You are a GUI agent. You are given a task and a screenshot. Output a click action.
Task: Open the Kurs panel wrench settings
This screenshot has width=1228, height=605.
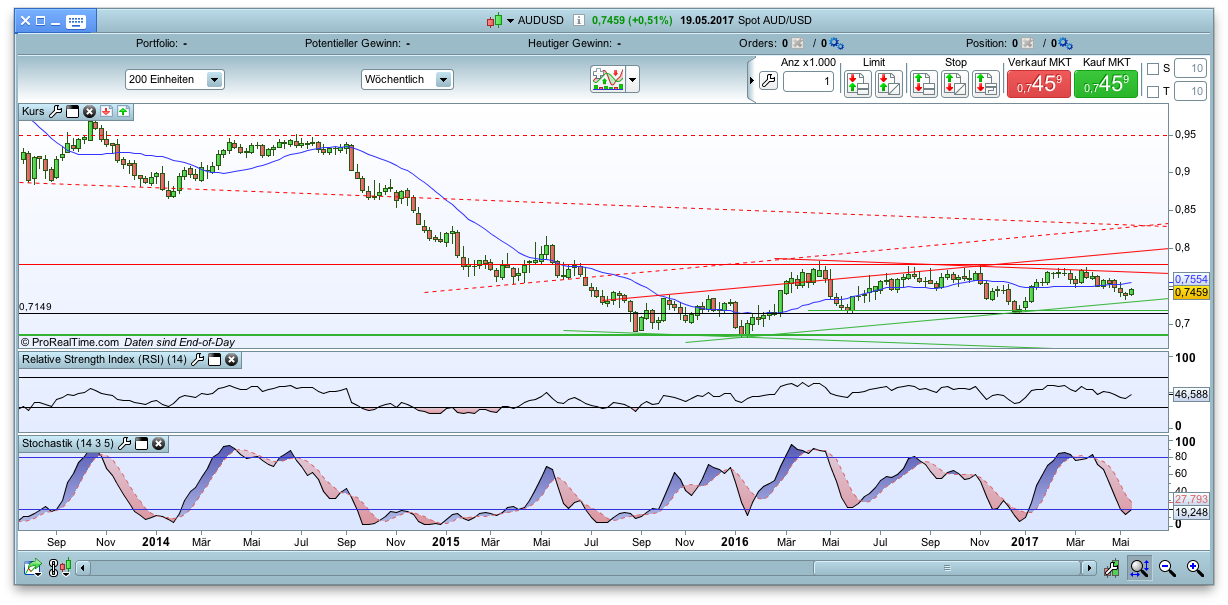click(56, 112)
